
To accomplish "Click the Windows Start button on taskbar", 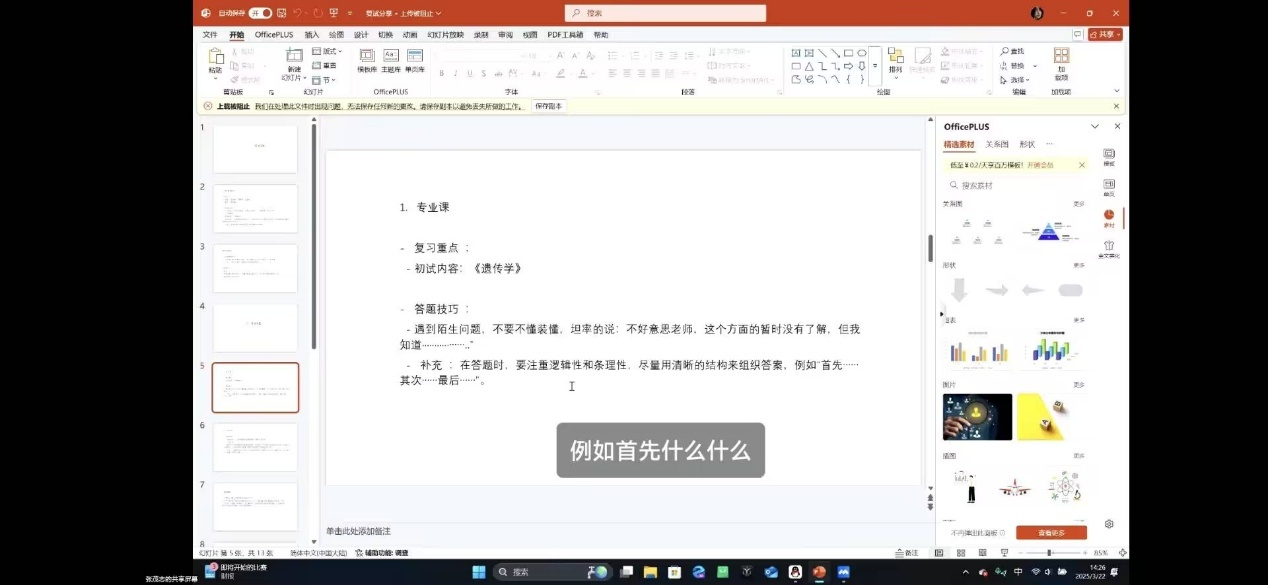I will [479, 572].
